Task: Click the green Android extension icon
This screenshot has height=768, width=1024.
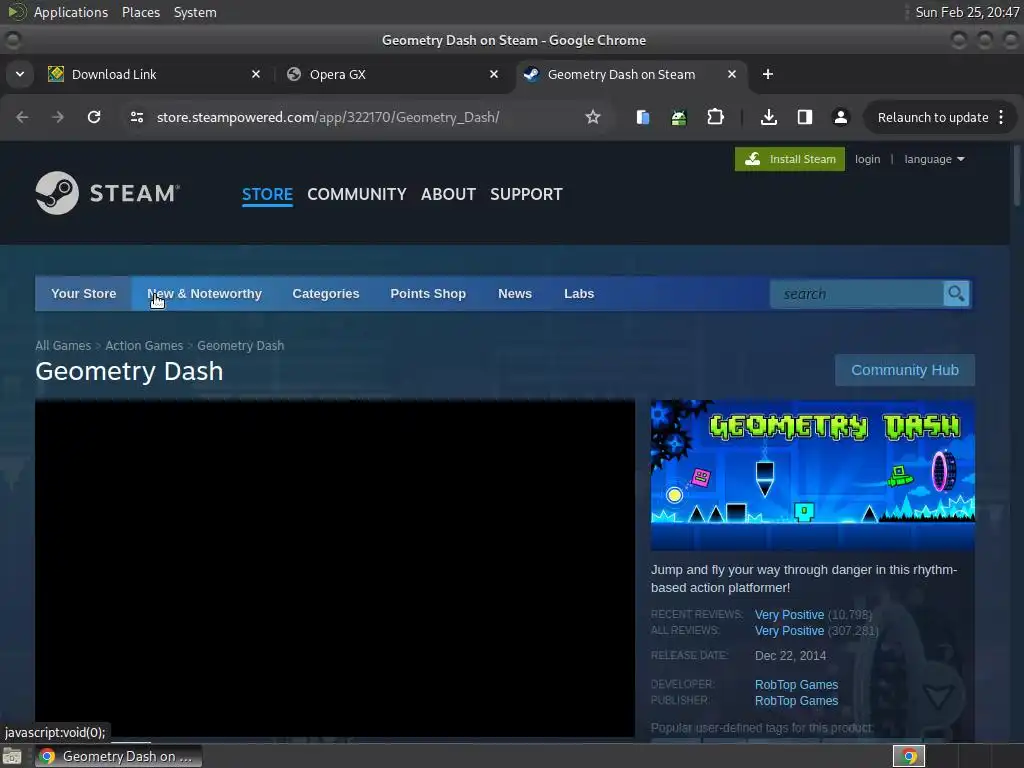Action: (x=679, y=117)
